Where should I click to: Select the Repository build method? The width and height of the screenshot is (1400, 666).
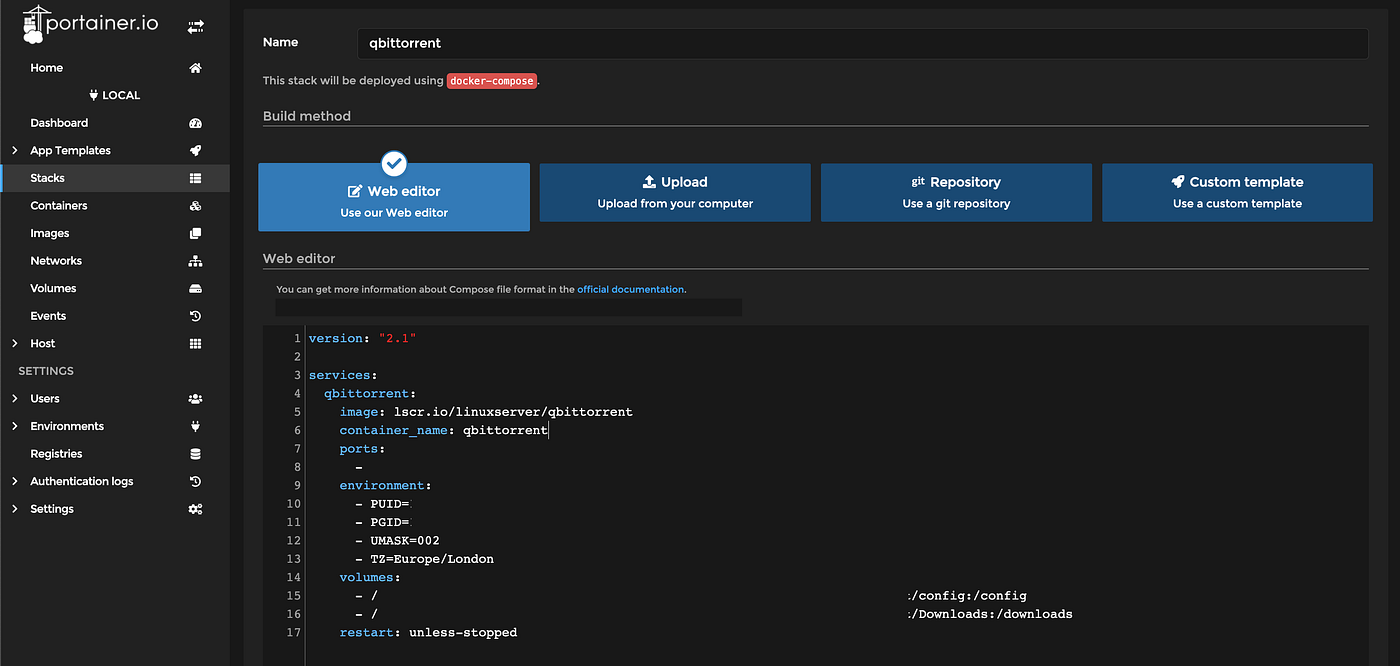(x=956, y=192)
